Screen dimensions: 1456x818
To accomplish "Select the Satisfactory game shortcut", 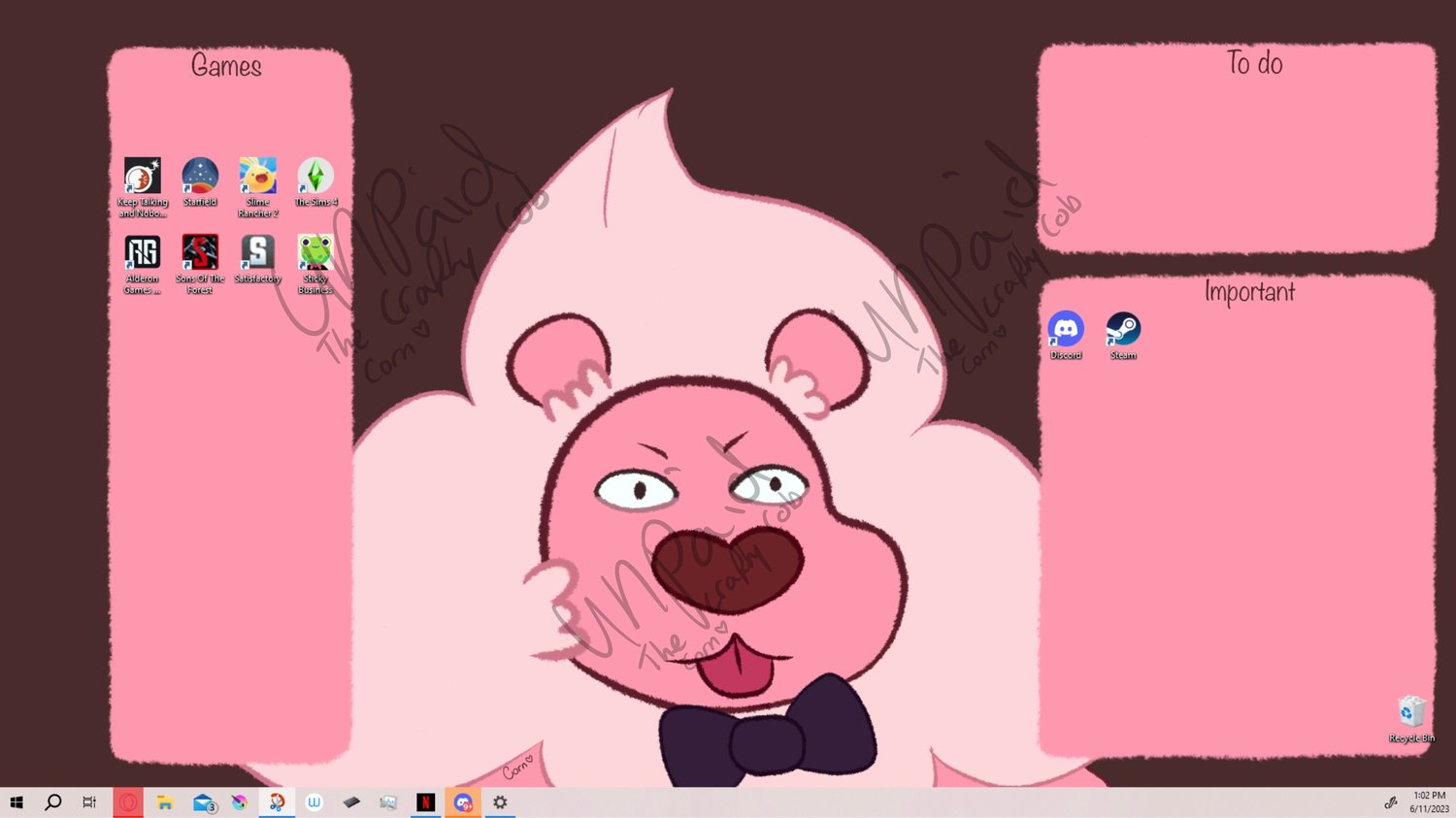I will click(x=258, y=259).
